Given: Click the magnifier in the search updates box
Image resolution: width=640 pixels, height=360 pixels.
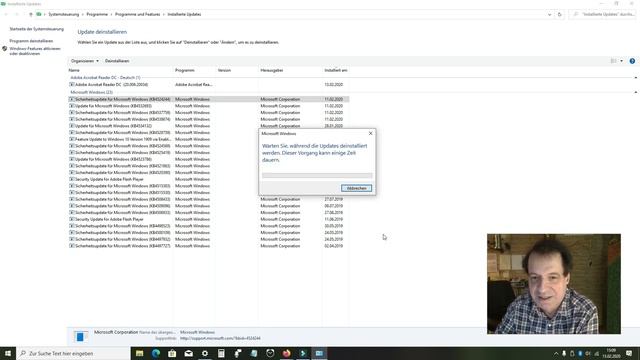Looking at the screenshot, I should 576,14.
